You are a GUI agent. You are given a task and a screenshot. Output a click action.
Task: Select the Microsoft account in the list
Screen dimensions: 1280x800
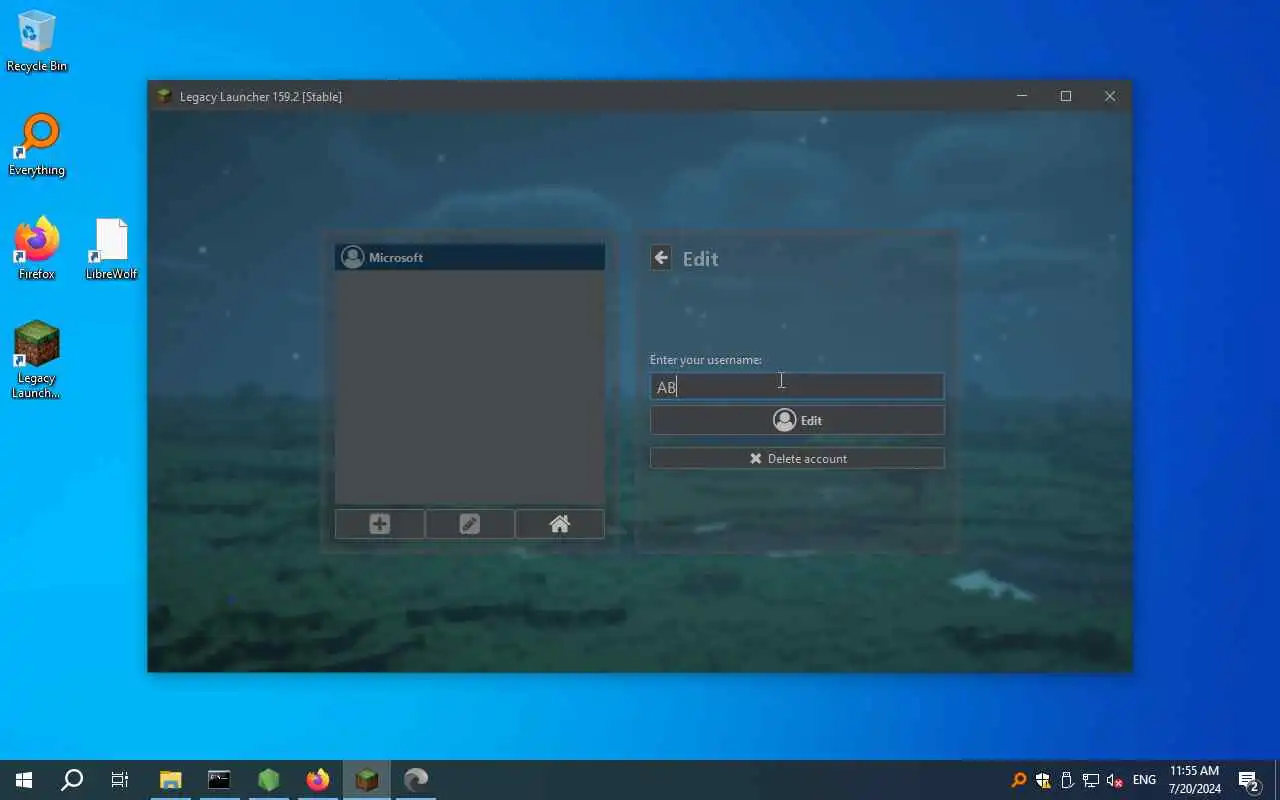point(470,257)
